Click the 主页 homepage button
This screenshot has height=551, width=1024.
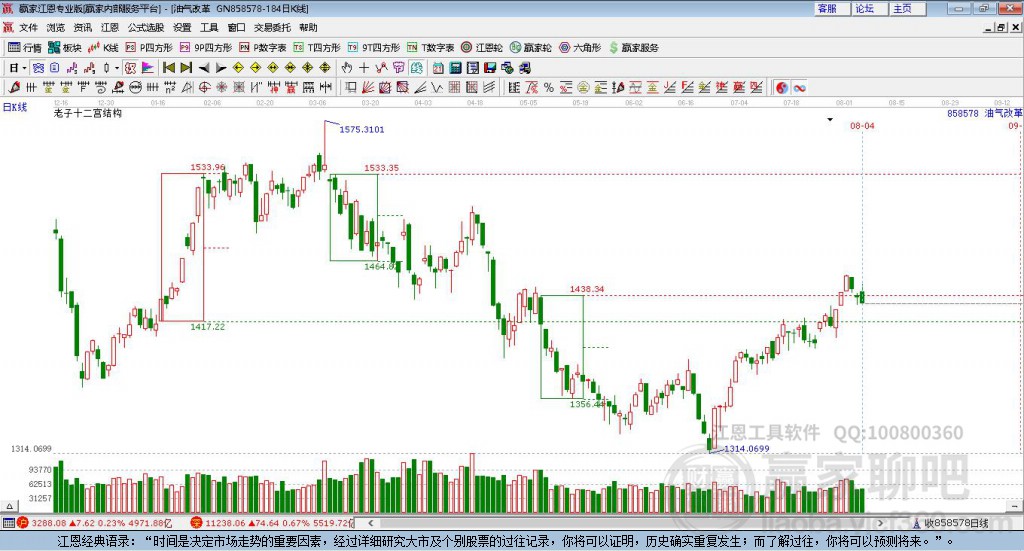click(908, 8)
